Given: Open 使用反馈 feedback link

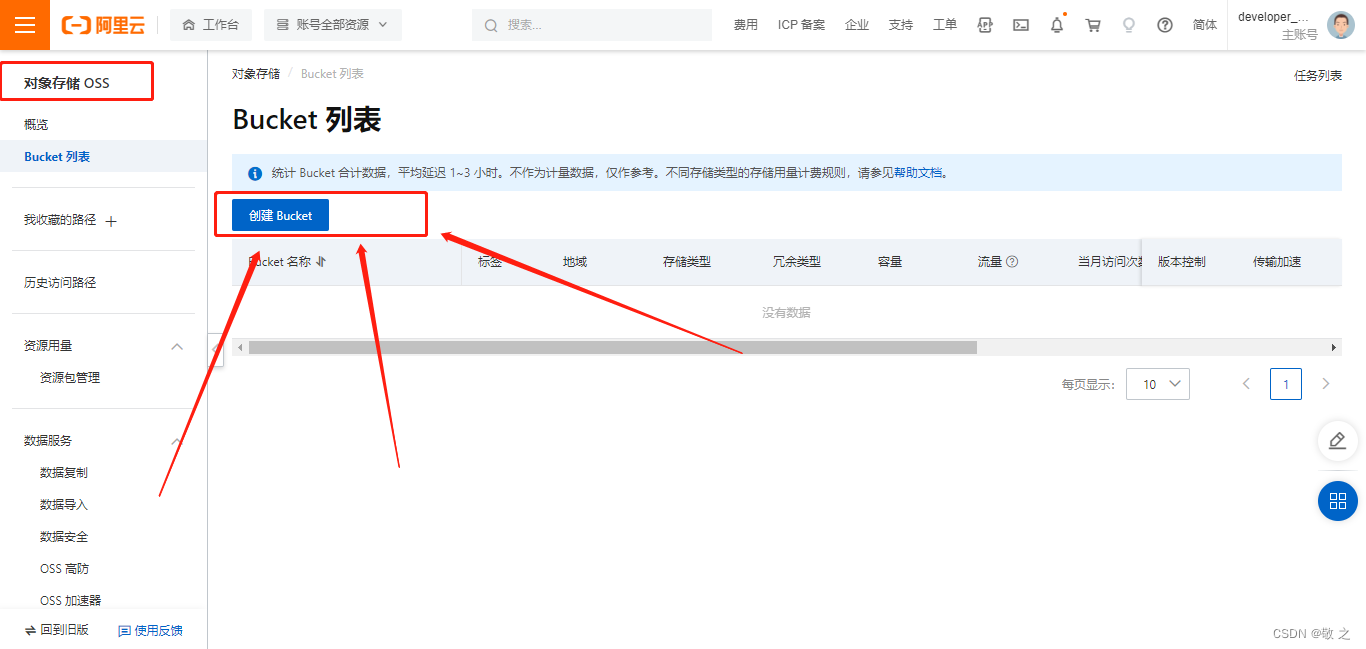Looking at the screenshot, I should pos(151,630).
